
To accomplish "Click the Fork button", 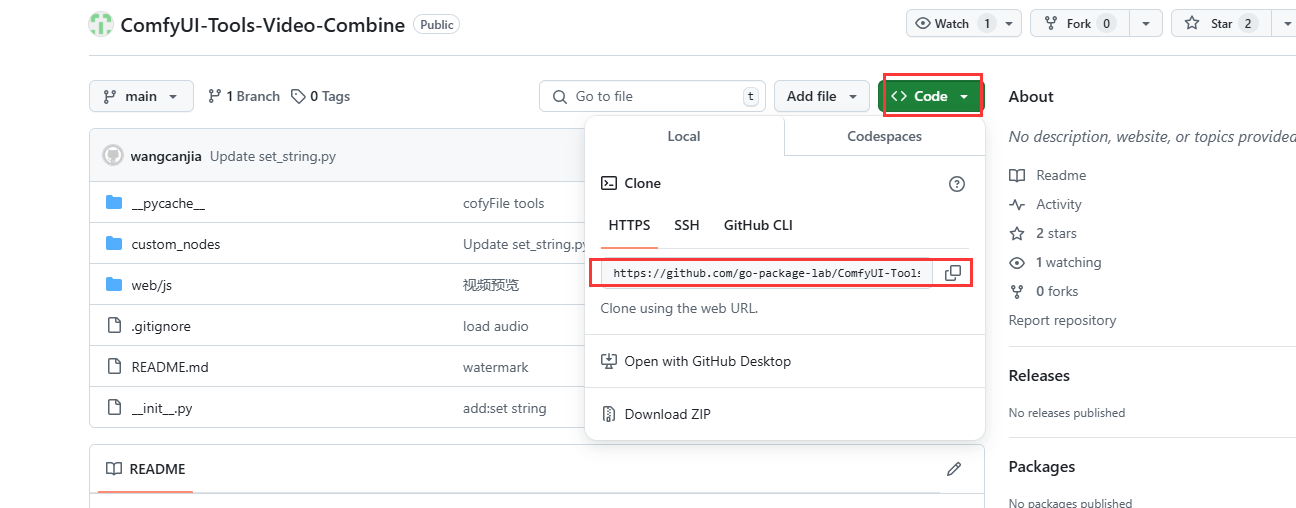I will coord(1079,24).
